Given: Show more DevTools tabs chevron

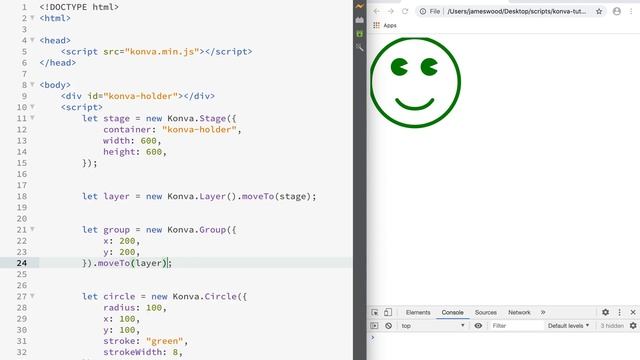Looking at the screenshot, I should [543, 312].
